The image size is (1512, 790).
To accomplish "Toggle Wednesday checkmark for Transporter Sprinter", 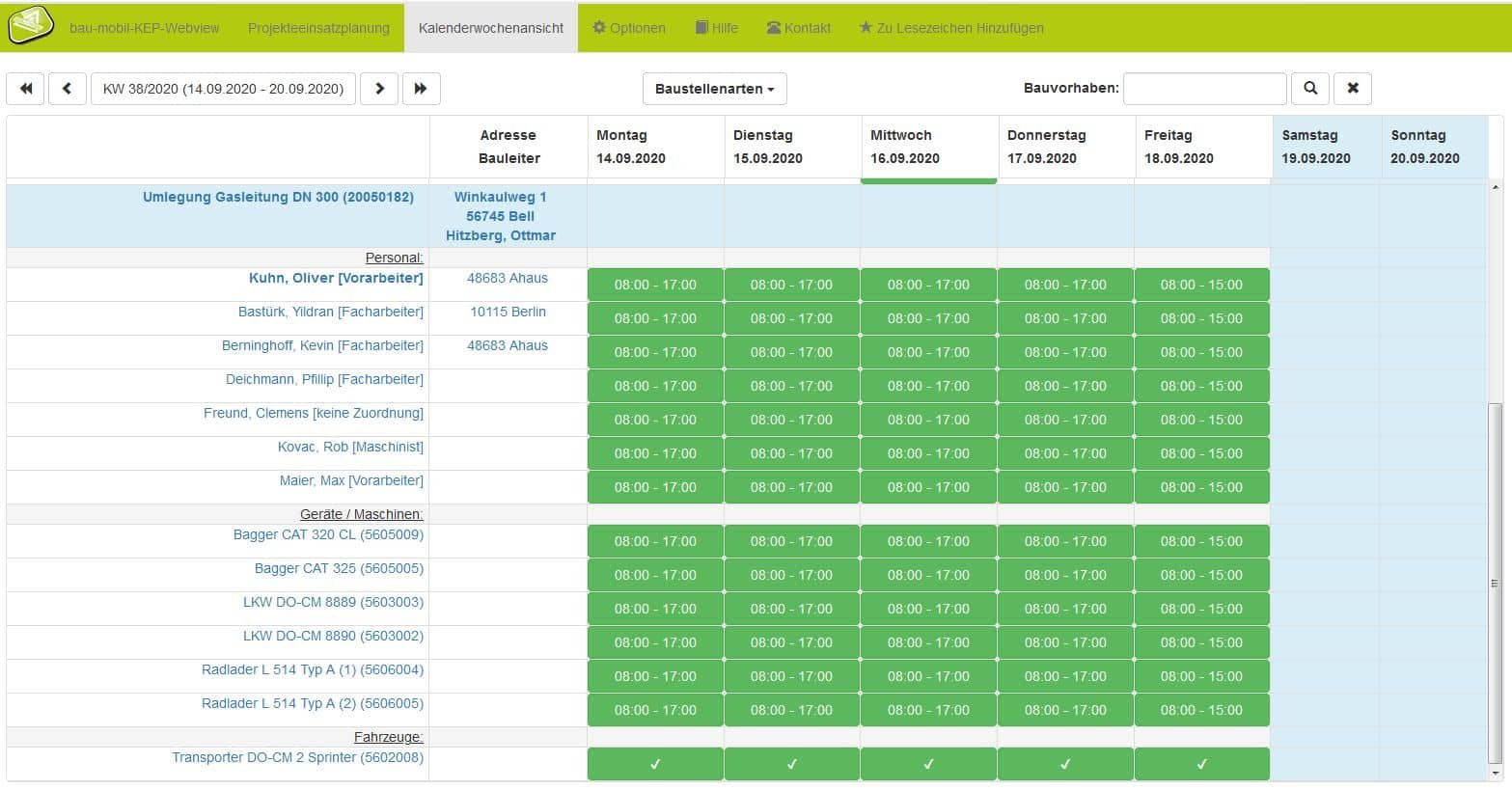I will click(928, 764).
